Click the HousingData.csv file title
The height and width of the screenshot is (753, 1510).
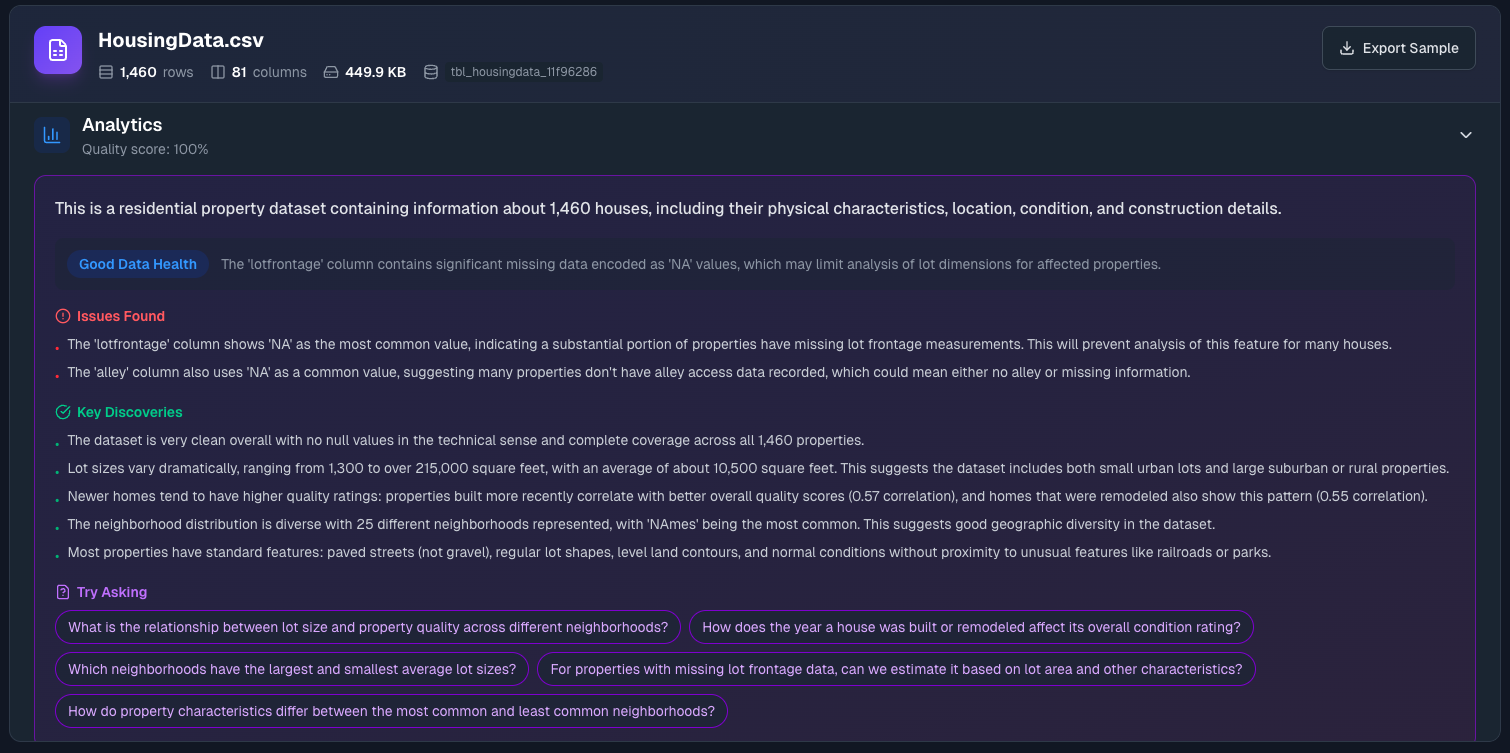(181, 41)
